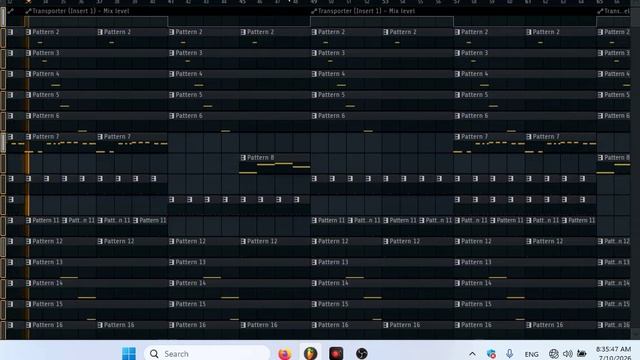Click the taskbar Search box

tap(207, 353)
